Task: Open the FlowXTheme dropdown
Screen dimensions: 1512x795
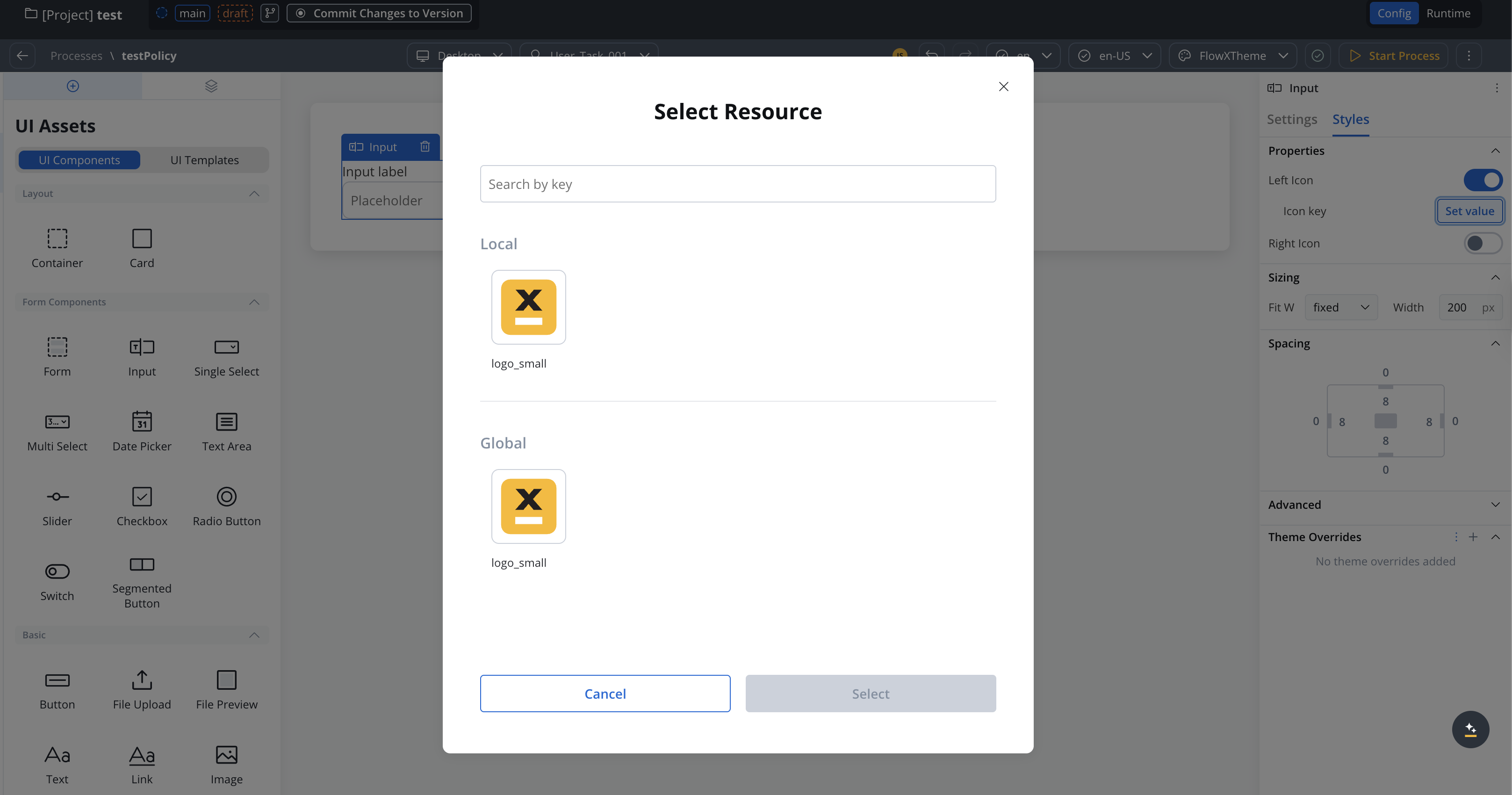Action: [1233, 56]
